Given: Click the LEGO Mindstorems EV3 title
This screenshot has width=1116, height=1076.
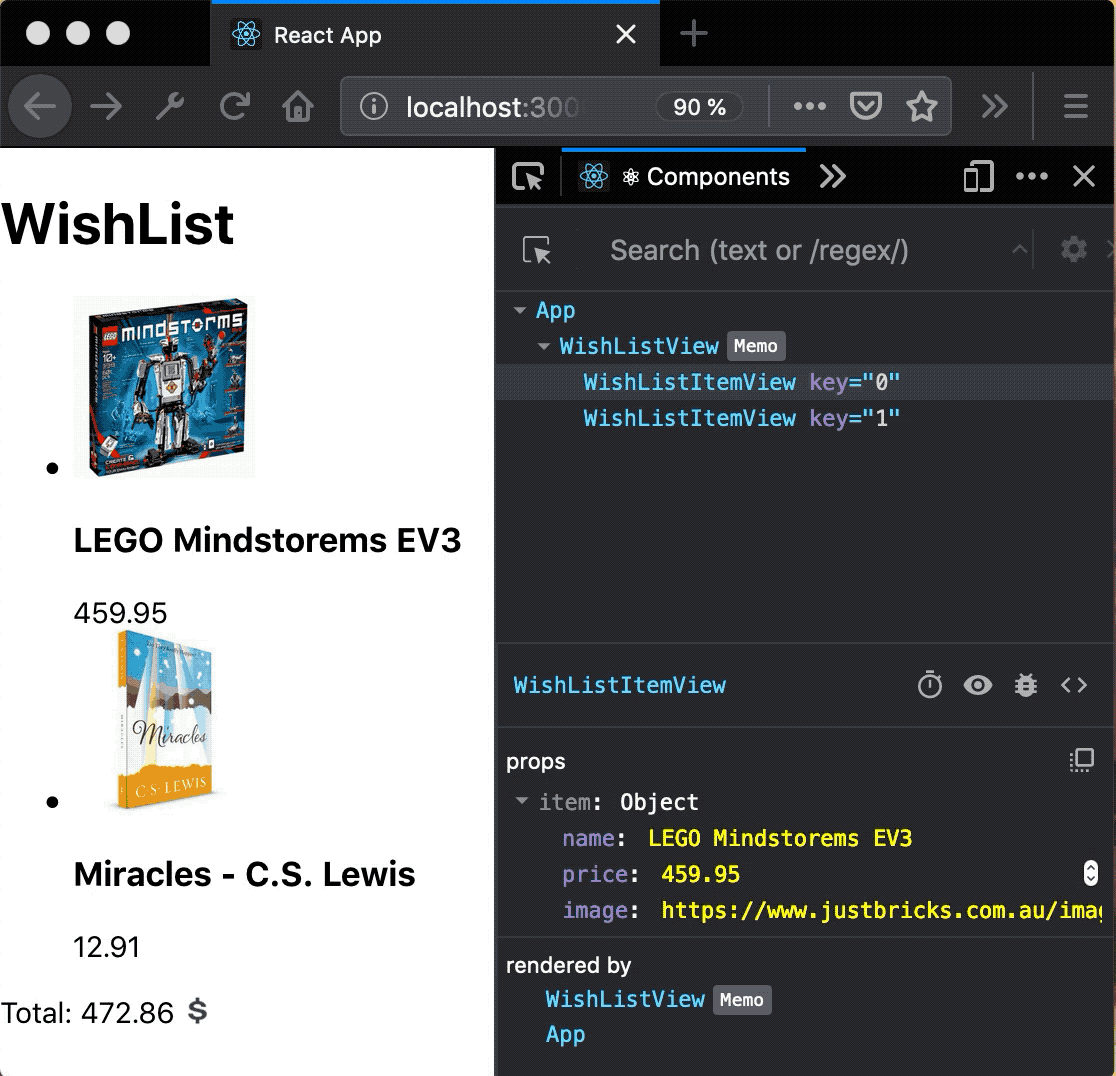Looking at the screenshot, I should [267, 540].
